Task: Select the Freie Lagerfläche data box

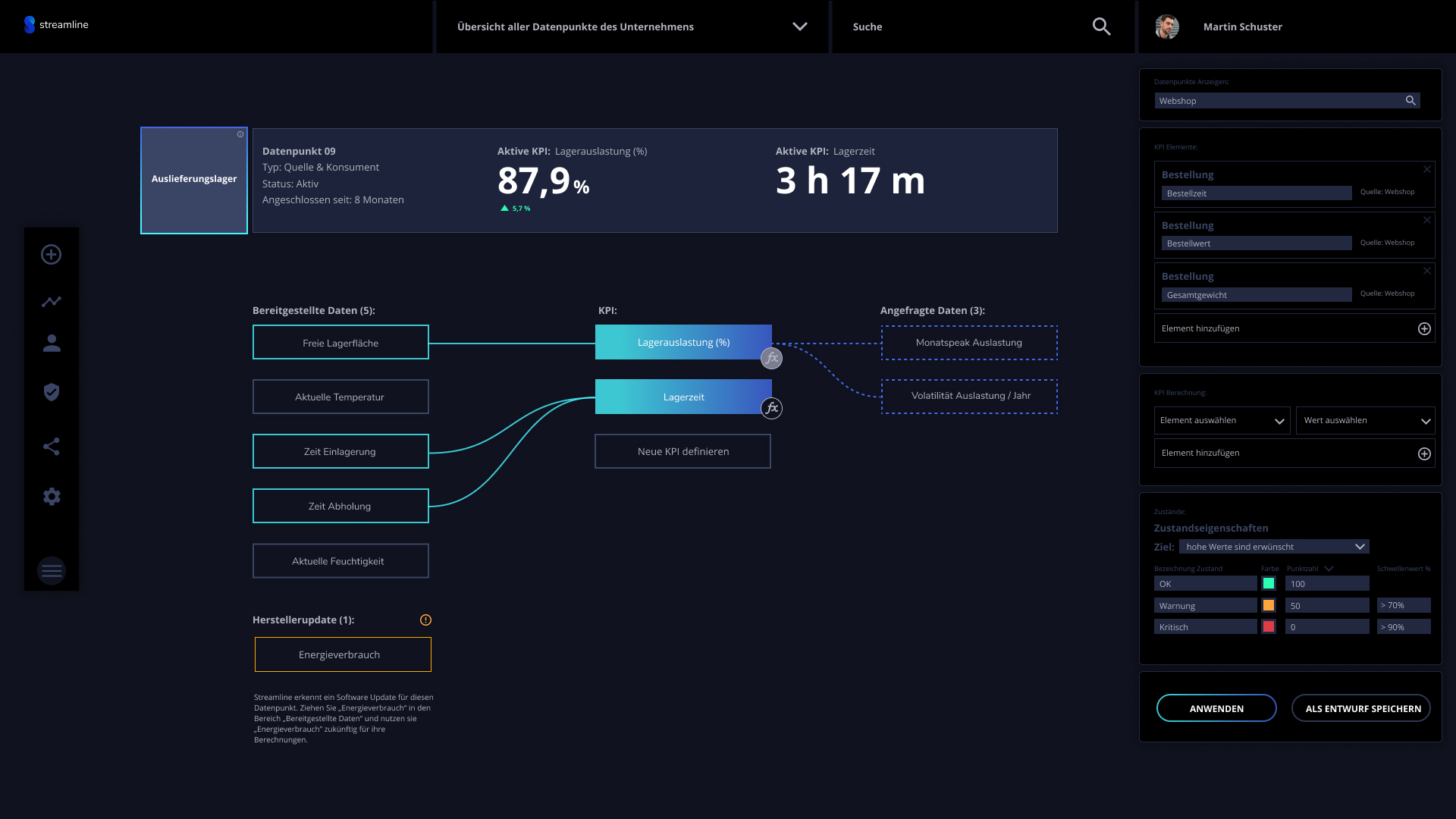Action: (x=340, y=342)
